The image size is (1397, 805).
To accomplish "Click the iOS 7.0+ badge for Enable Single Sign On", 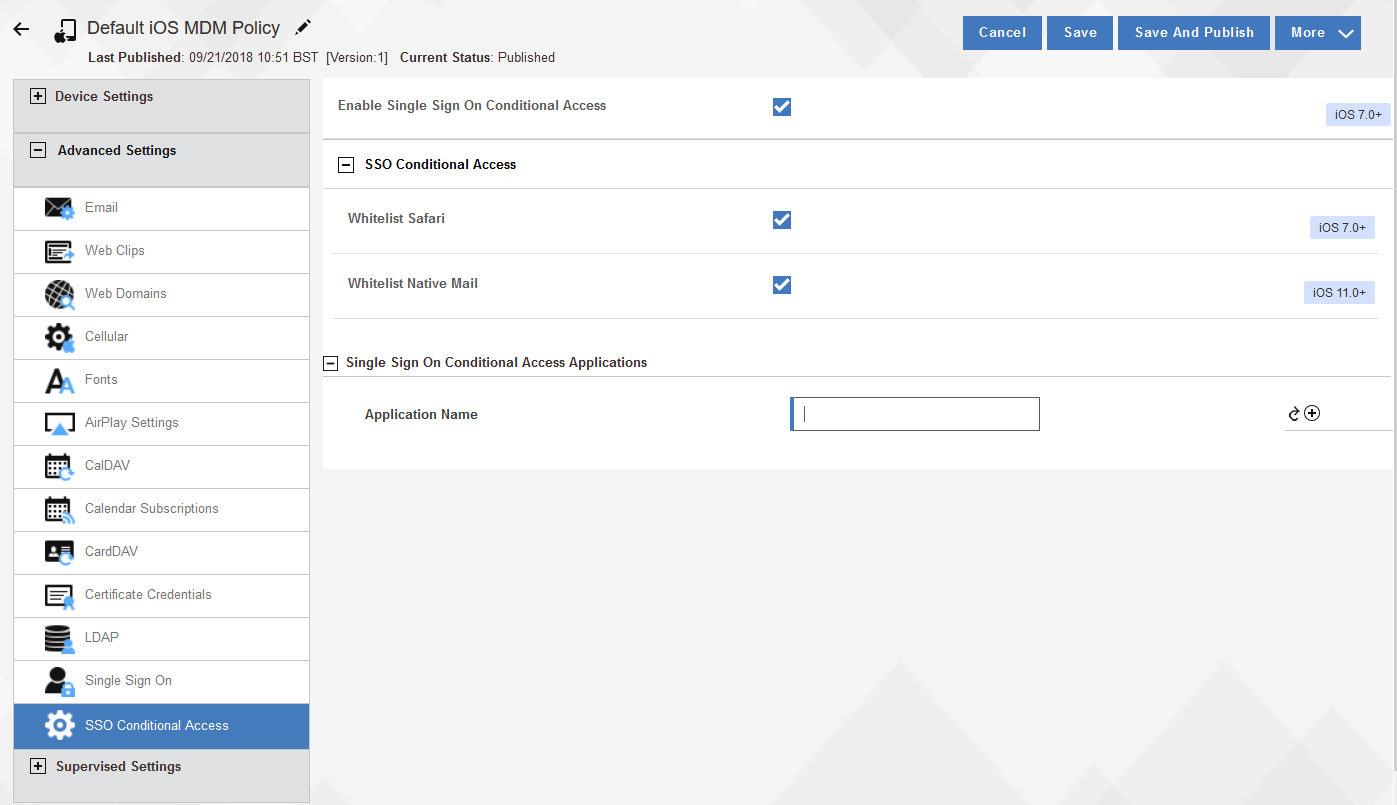I will point(1358,115).
